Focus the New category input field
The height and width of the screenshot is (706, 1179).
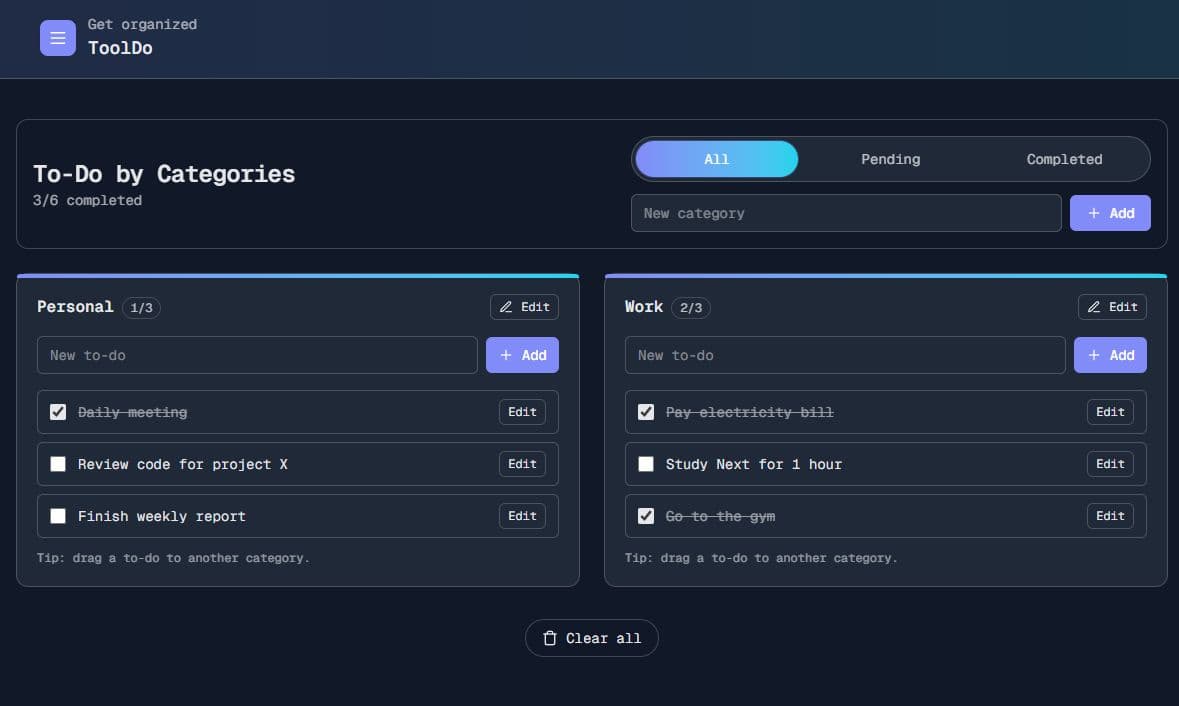[845, 213]
